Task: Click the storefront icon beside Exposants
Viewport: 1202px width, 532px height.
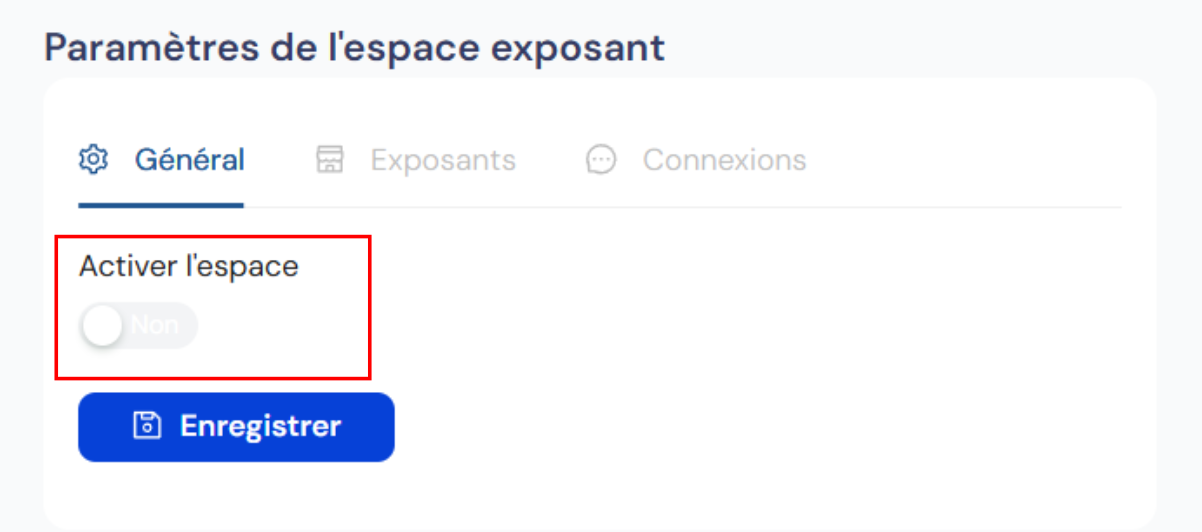Action: point(329,160)
